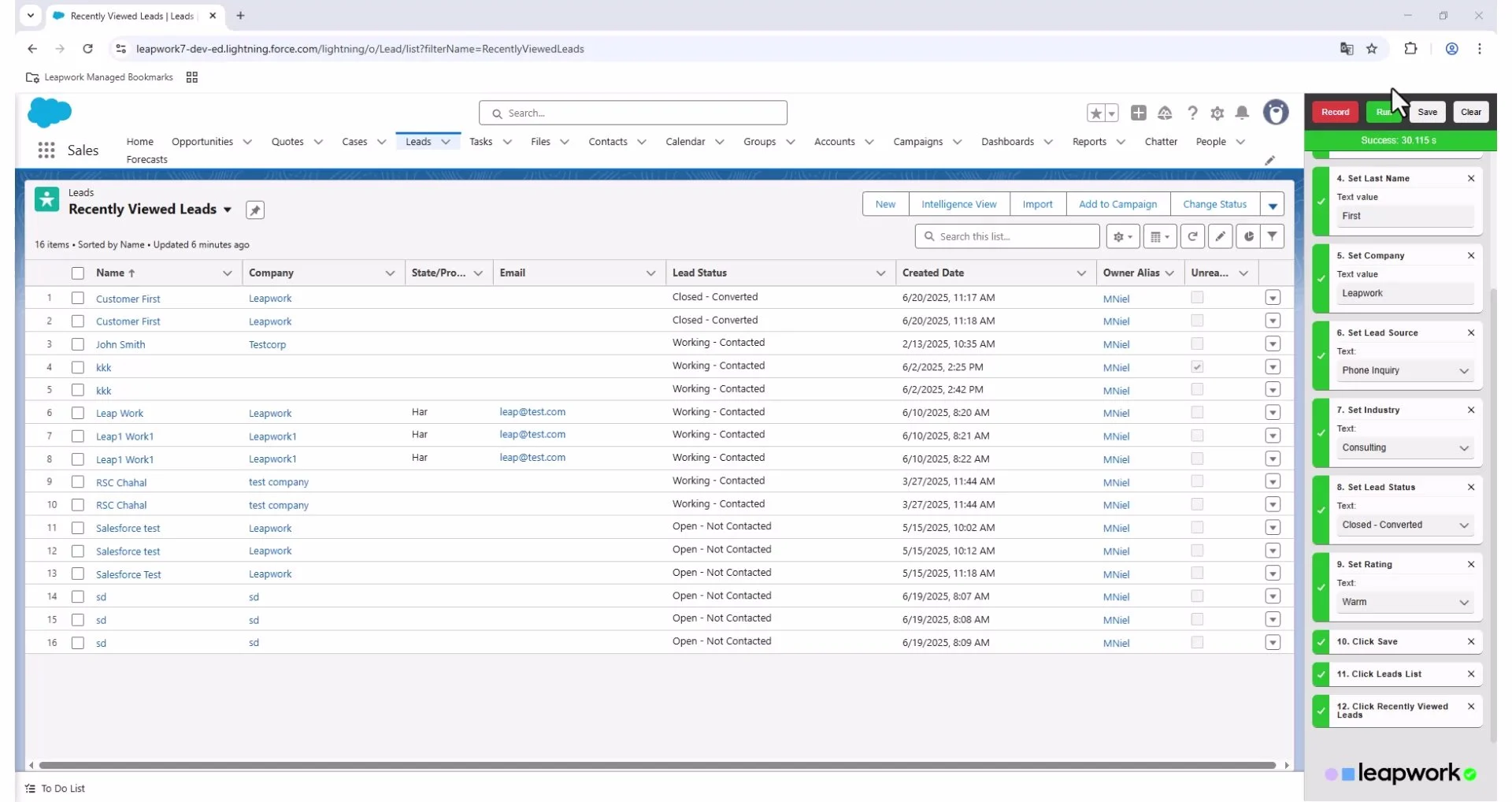Go to the Opportunities tab
The width and height of the screenshot is (1512, 802).
202,142
